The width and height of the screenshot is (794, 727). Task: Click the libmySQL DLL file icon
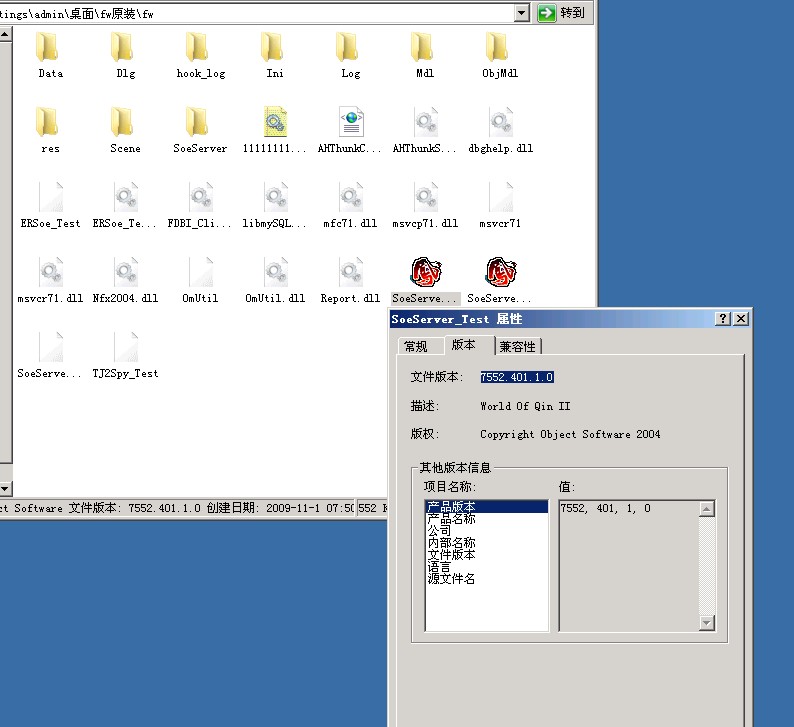275,198
